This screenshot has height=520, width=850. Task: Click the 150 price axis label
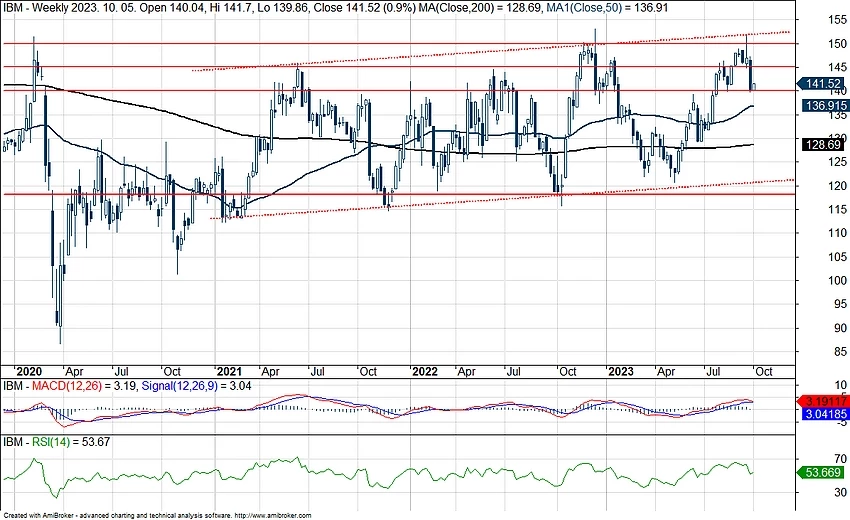pyautogui.click(x=837, y=44)
